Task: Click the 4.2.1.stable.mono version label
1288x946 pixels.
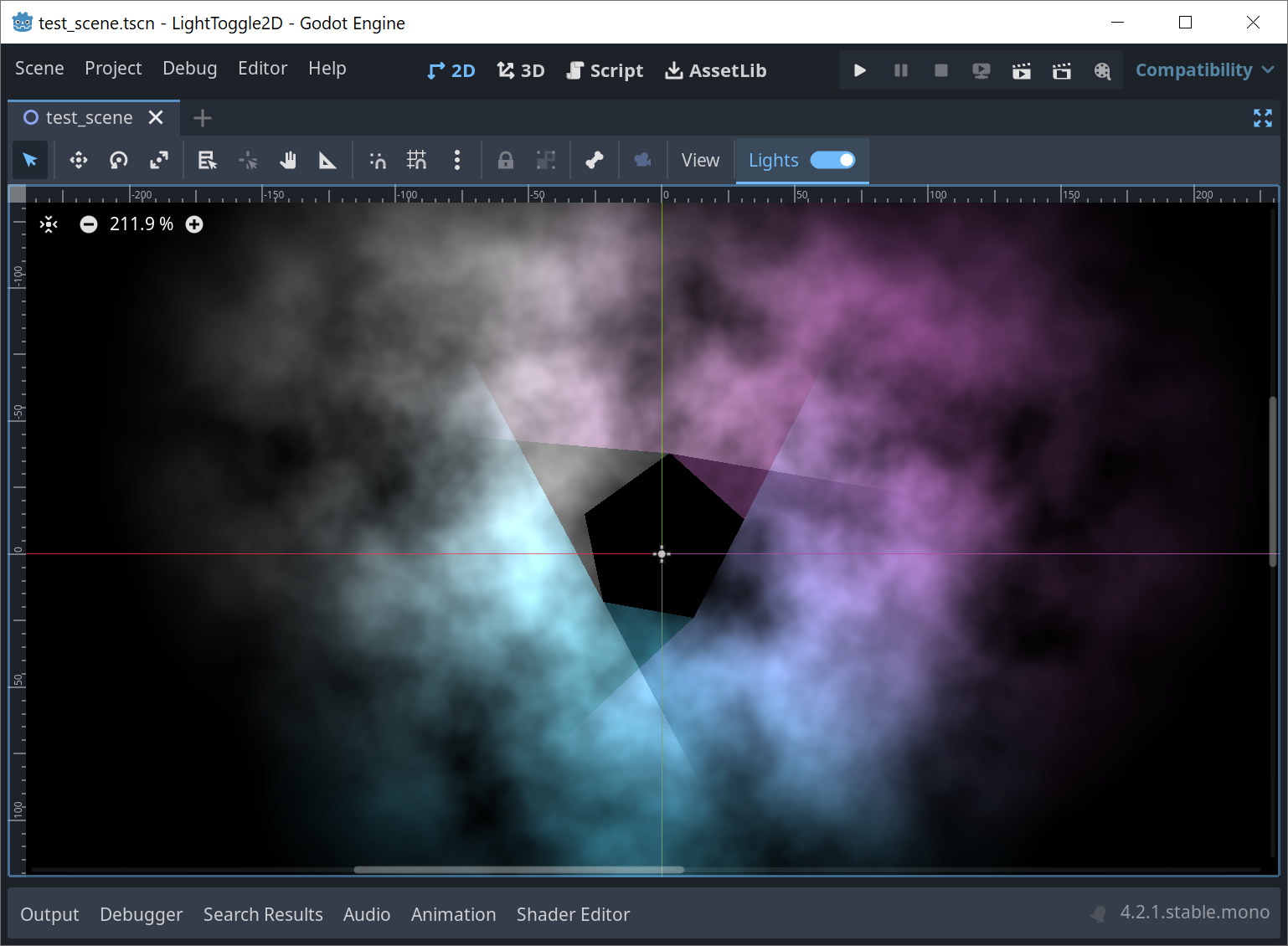Action: click(x=1194, y=913)
